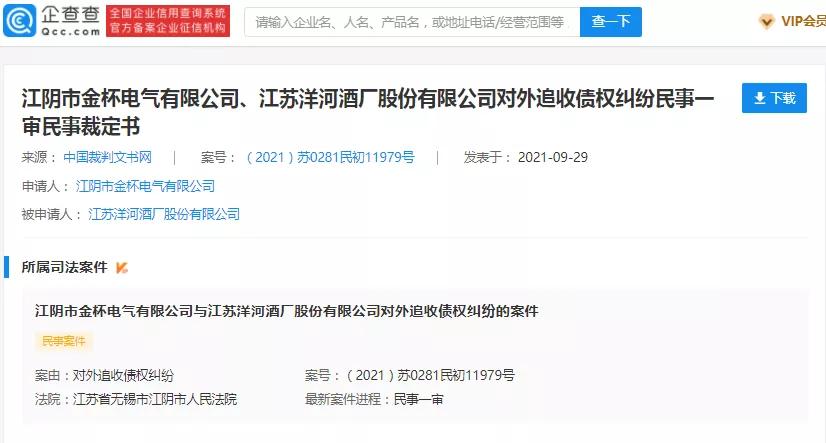Focus the company name search field
The height and width of the screenshot is (443, 826).
pos(412,22)
